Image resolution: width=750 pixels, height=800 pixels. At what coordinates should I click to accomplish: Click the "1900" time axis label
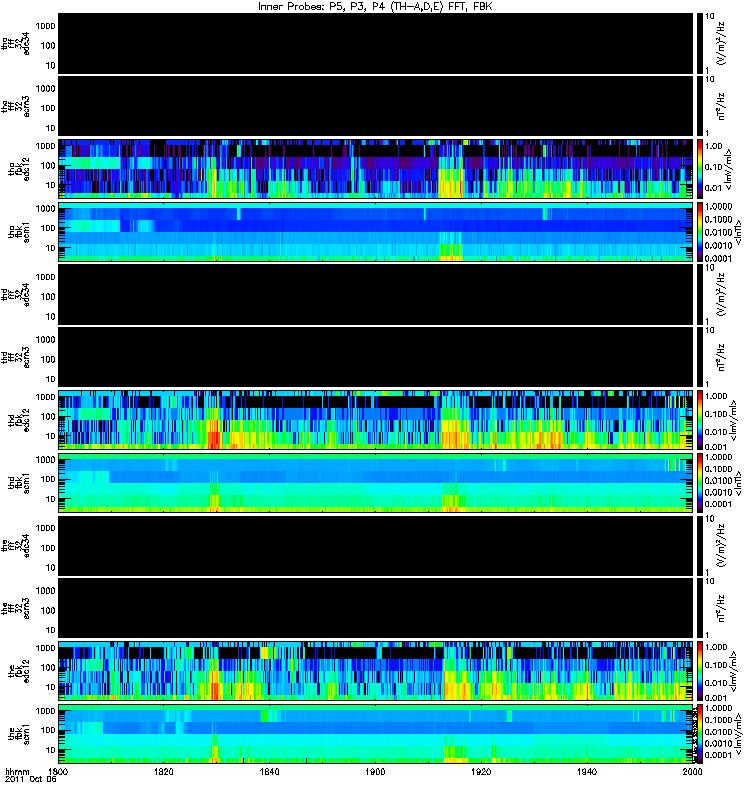click(x=375, y=771)
